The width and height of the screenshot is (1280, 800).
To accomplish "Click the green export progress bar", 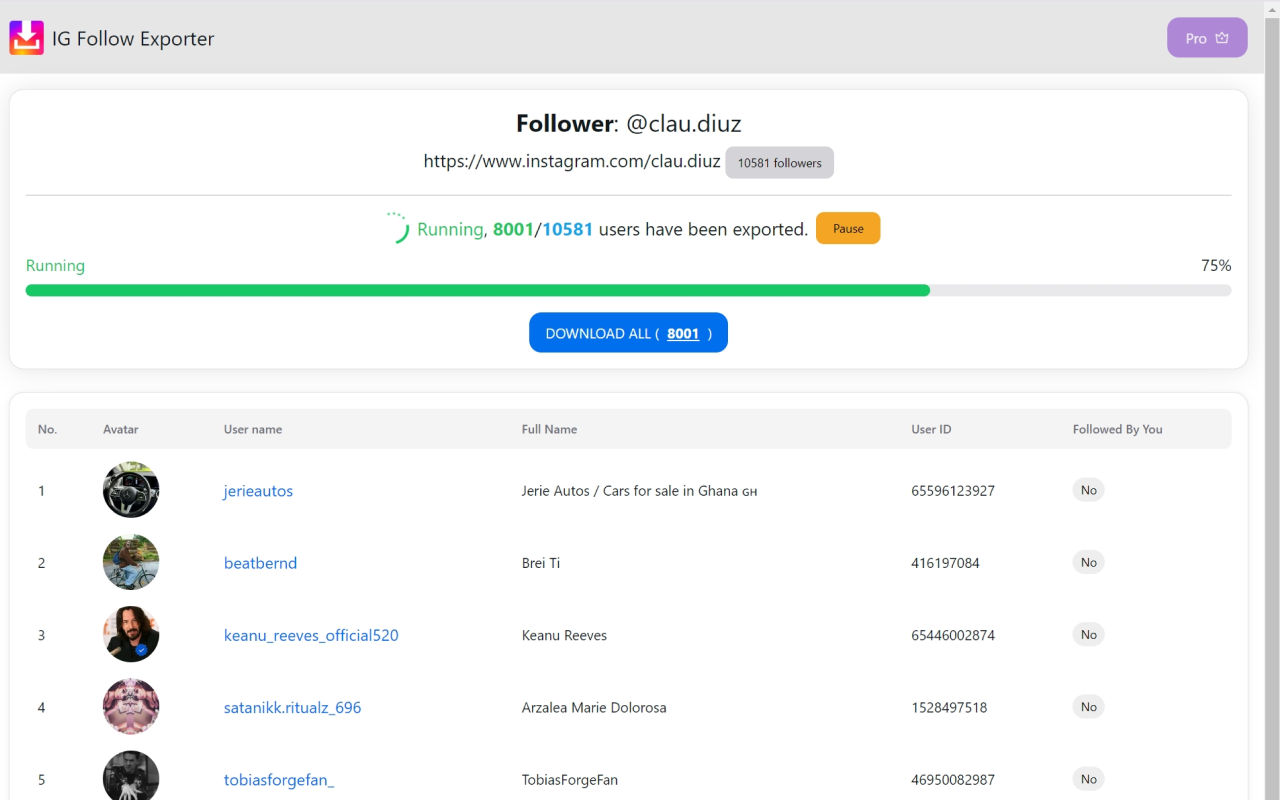I will 477,290.
